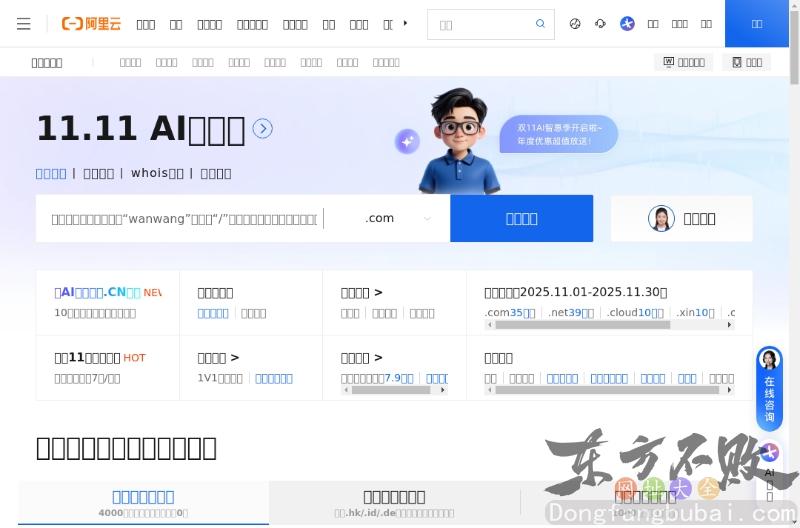Click left arrow of the .com price list scrollbar
The height and width of the screenshot is (528, 800).
(490, 325)
